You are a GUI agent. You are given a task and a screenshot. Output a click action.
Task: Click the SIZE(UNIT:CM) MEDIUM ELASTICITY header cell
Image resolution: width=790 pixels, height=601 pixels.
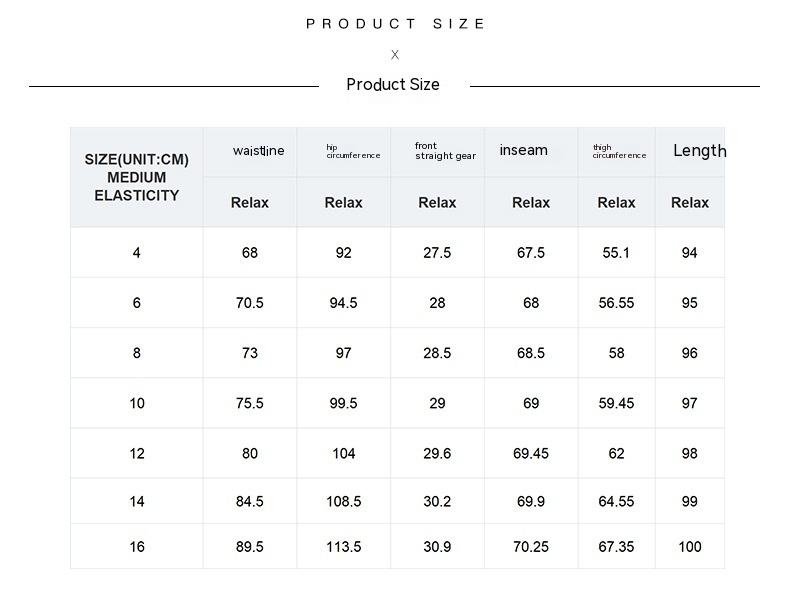[137, 177]
